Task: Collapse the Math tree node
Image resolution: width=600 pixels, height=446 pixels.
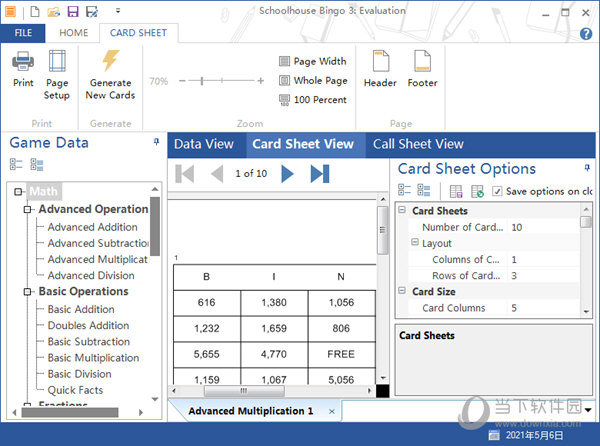Action: click(18, 191)
